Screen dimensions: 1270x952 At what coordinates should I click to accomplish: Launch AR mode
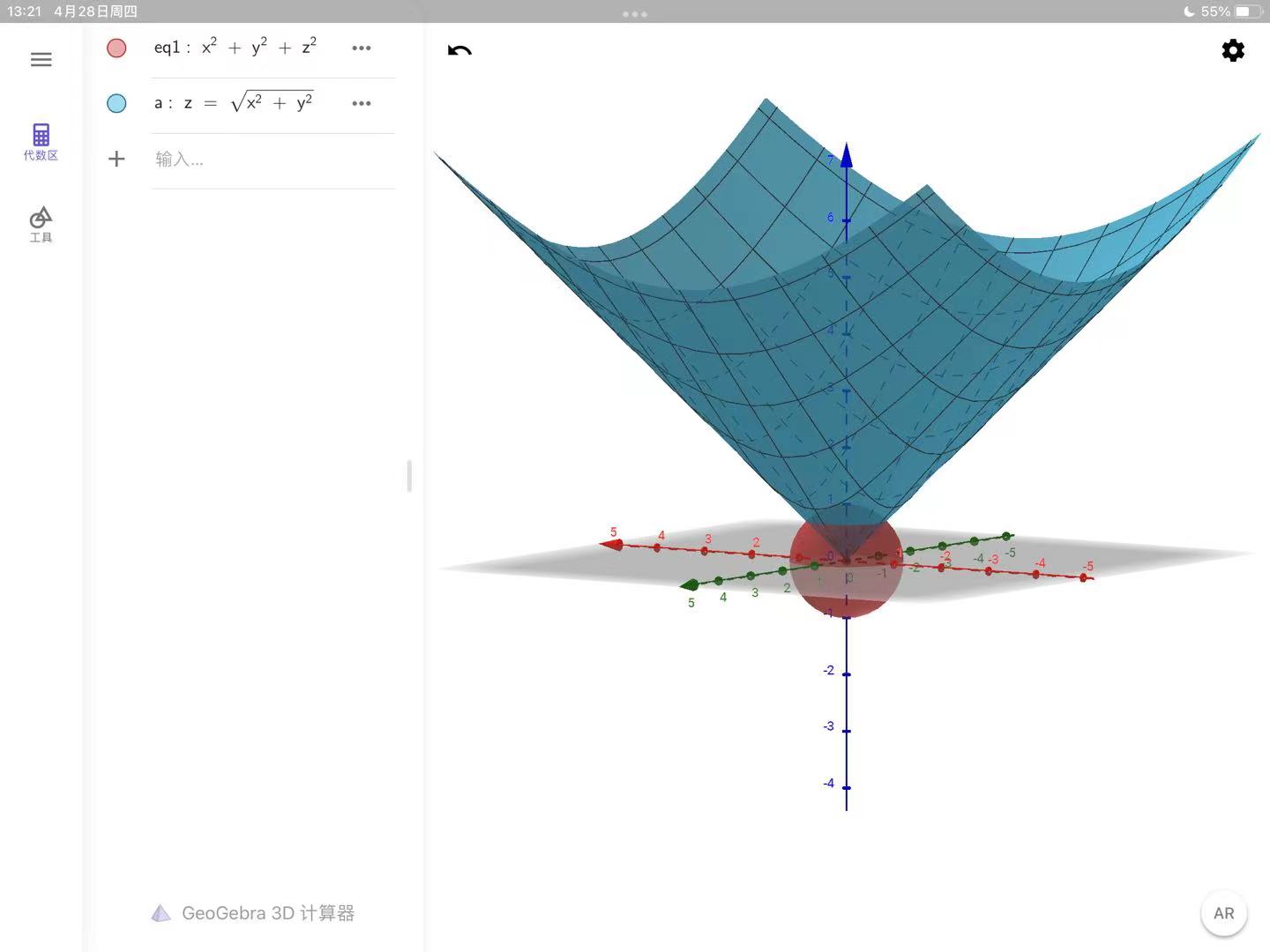coord(1223,913)
